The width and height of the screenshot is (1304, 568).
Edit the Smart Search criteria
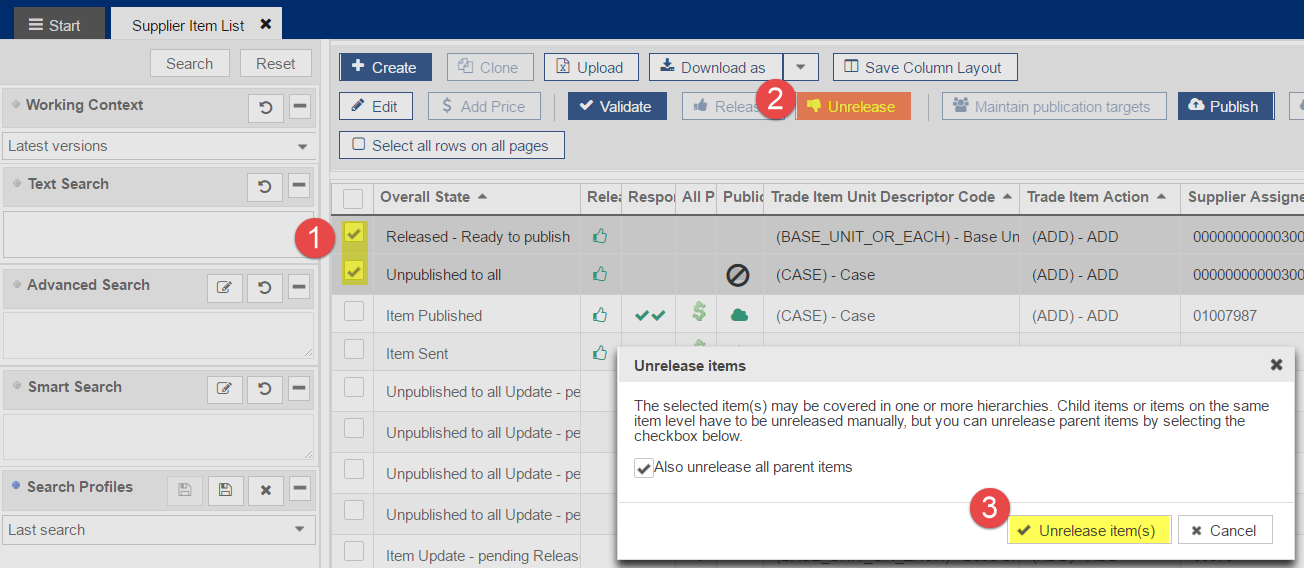pos(225,389)
